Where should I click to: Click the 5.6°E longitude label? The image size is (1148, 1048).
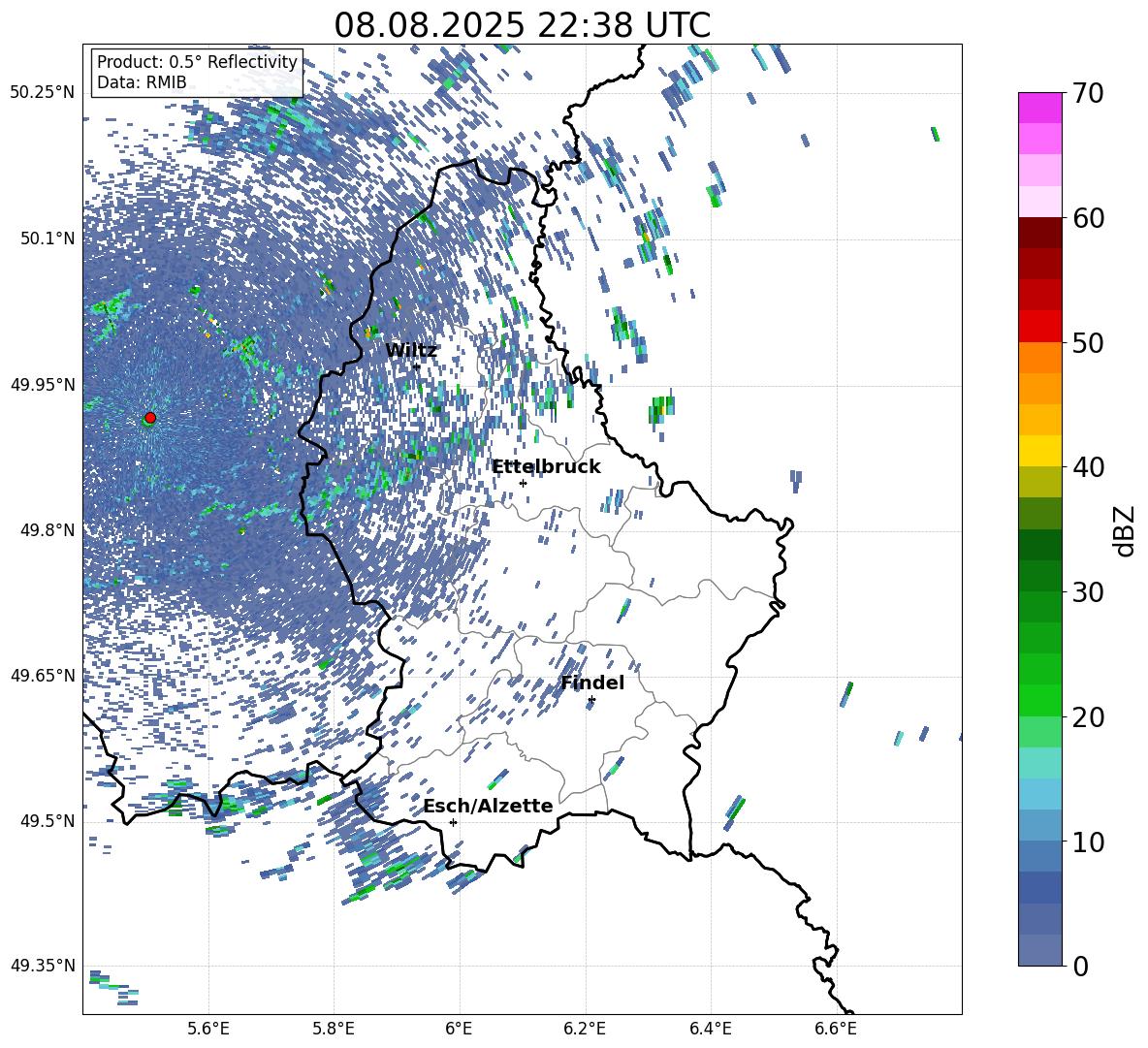208,1029
